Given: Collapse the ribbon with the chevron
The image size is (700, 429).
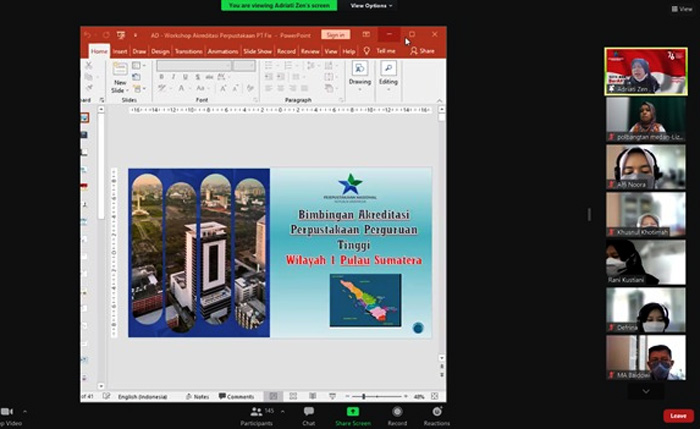Looking at the screenshot, I should click(x=439, y=100).
